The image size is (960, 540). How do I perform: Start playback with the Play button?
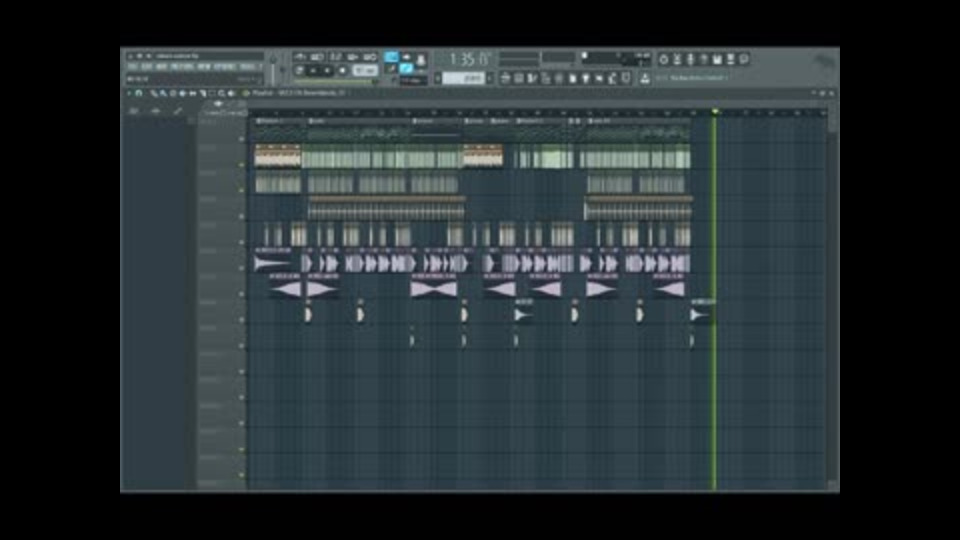click(313, 70)
